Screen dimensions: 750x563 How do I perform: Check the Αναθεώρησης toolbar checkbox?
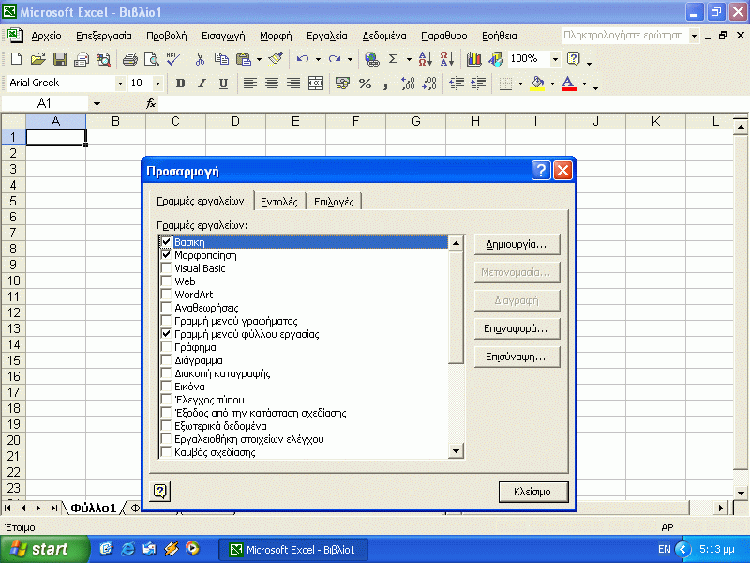(x=166, y=308)
